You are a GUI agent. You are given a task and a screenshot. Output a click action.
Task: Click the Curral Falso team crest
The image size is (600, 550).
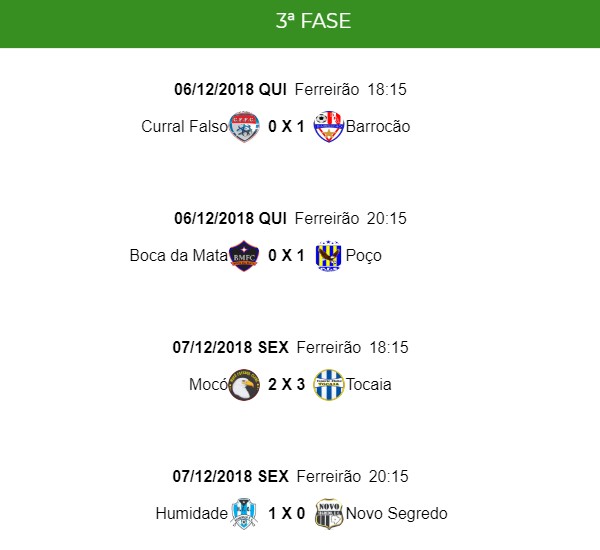(x=244, y=126)
